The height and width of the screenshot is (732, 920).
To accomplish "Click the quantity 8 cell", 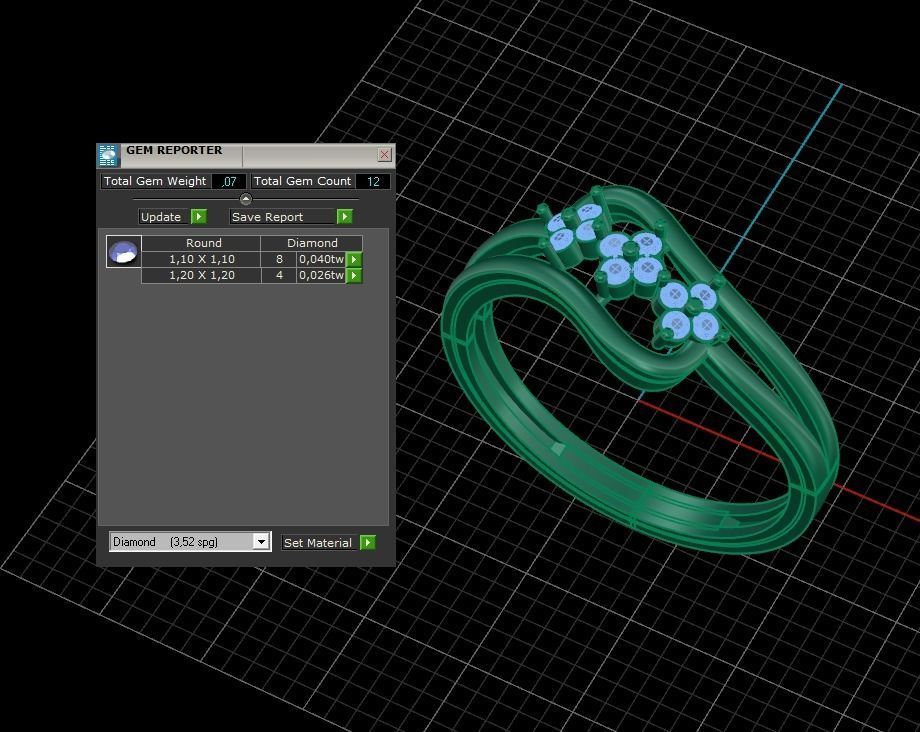I will tap(279, 259).
